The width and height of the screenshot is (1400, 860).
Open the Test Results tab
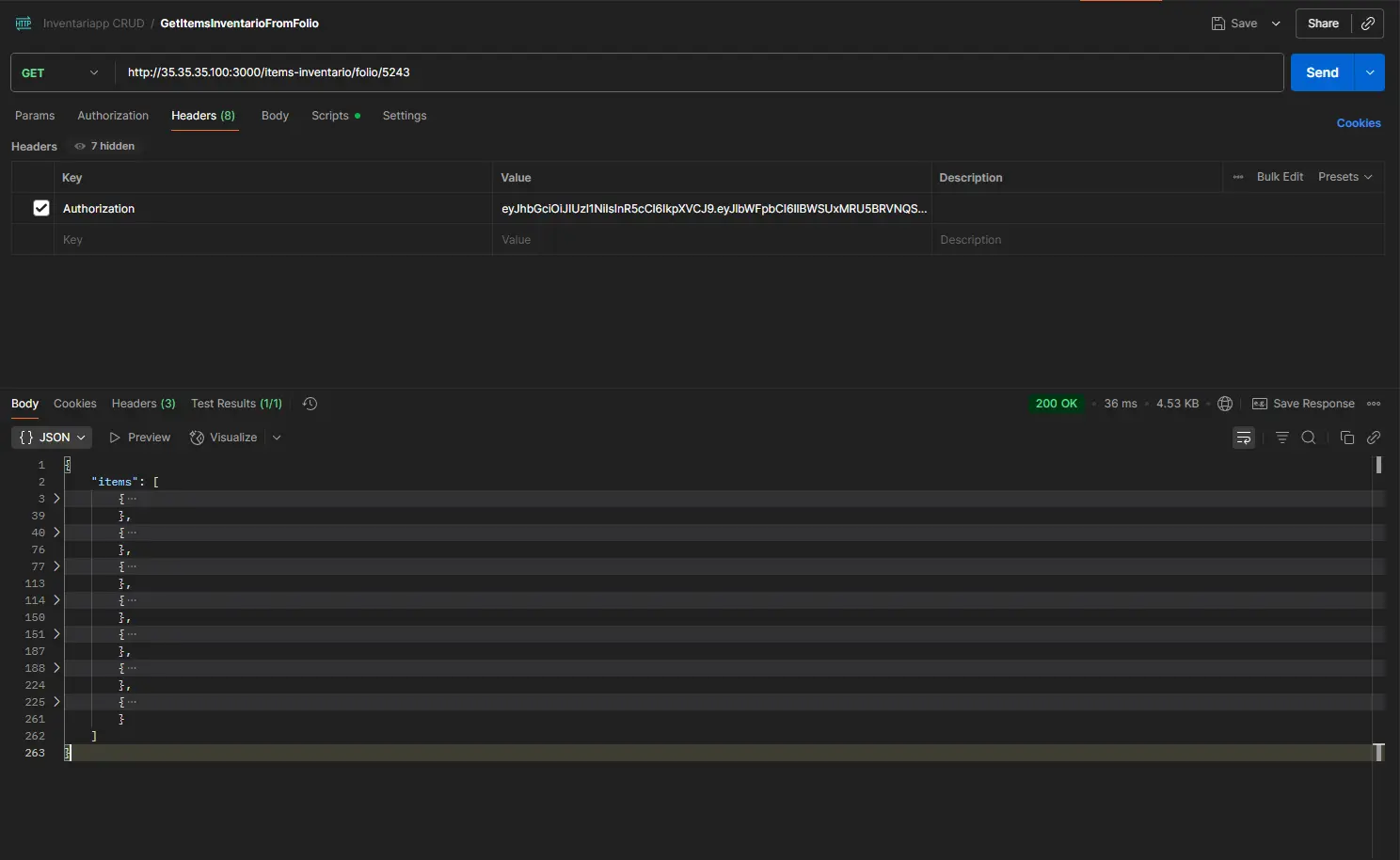tap(236, 404)
